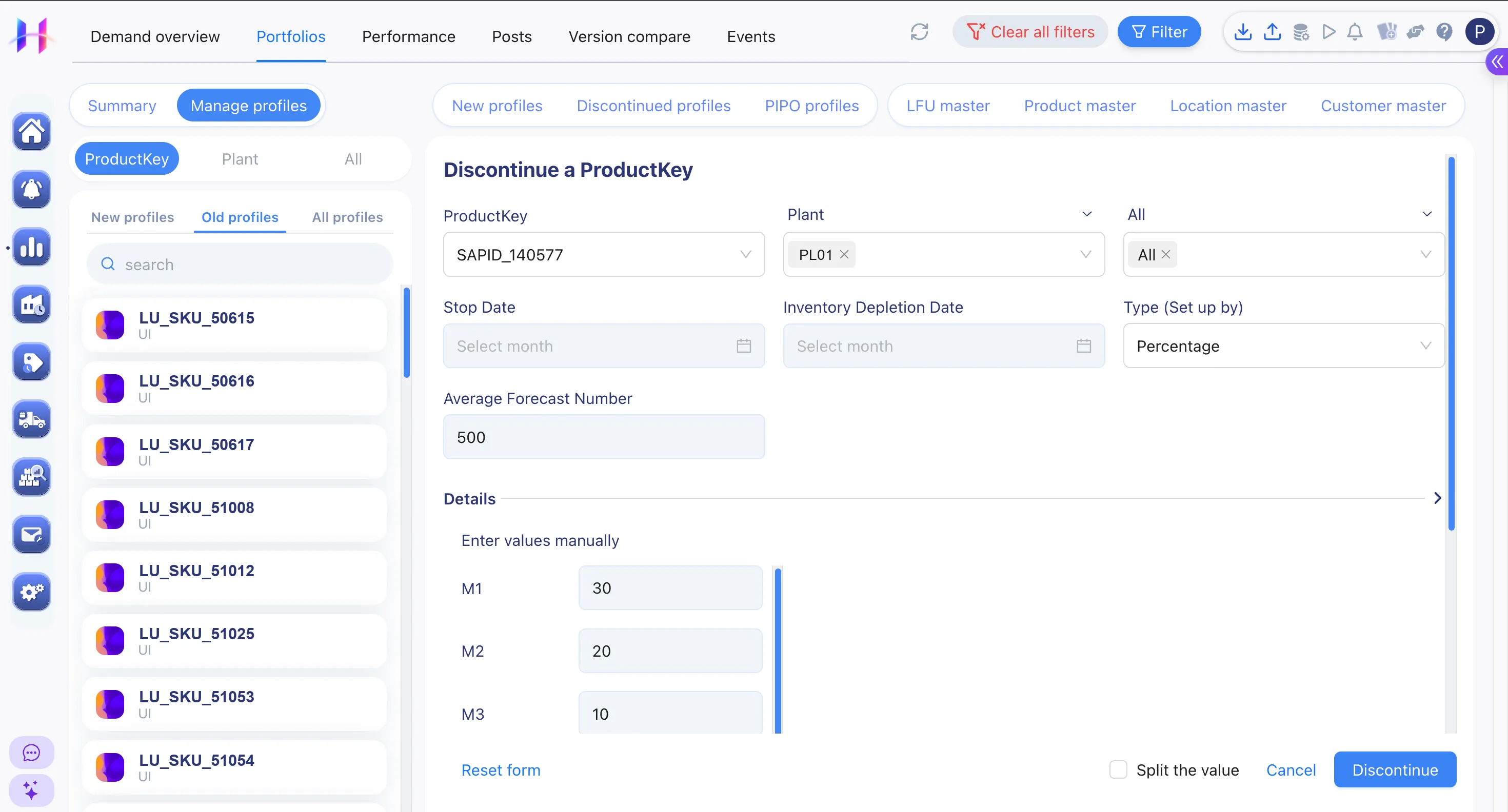Click the Reset form link
The height and width of the screenshot is (812, 1508).
(x=501, y=770)
